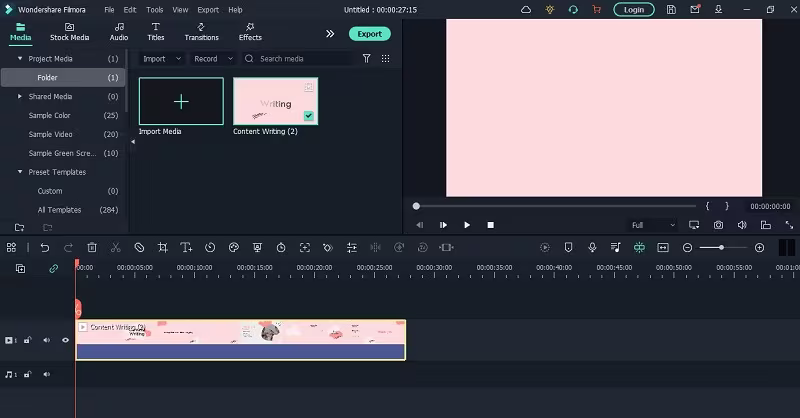The image size is (800, 418).
Task: Mute video track 1 speaker icon
Action: (x=46, y=340)
